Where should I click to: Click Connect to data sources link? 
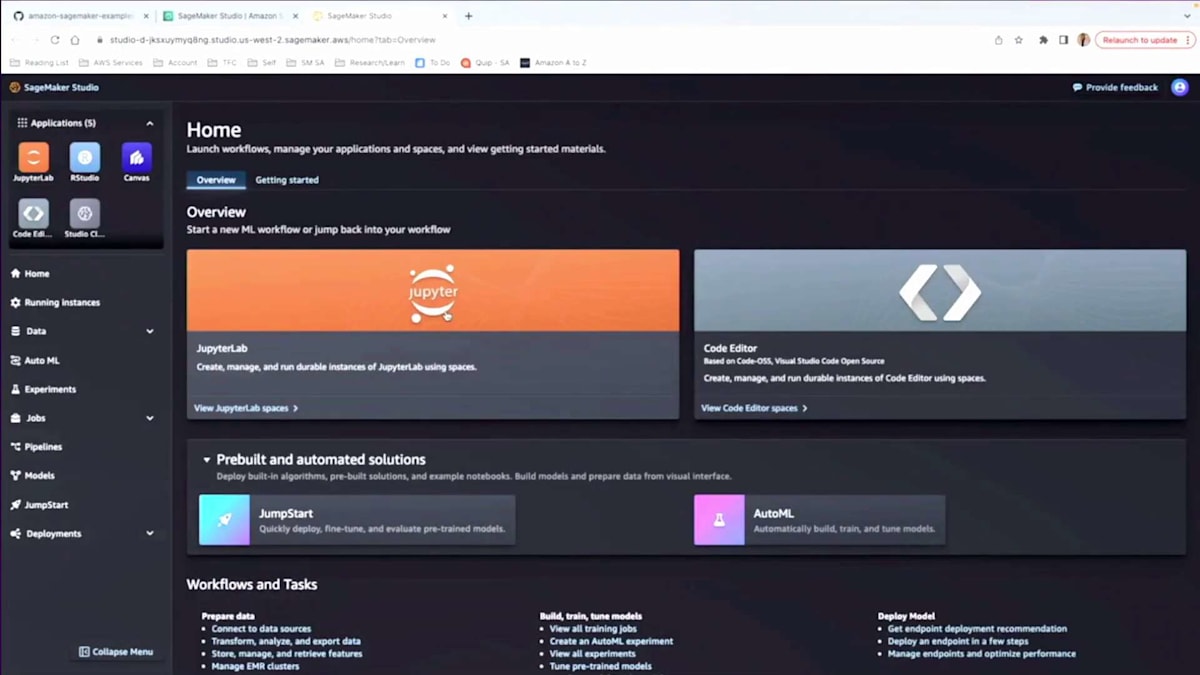[x=261, y=629]
